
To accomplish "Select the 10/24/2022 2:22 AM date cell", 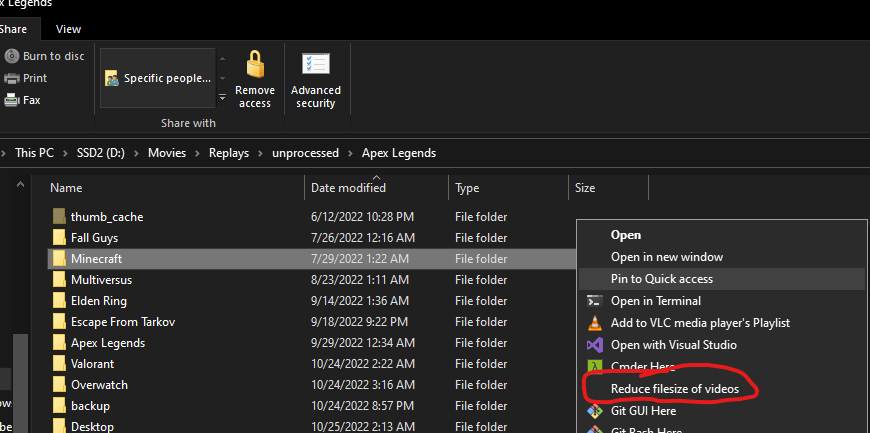I will click(363, 364).
